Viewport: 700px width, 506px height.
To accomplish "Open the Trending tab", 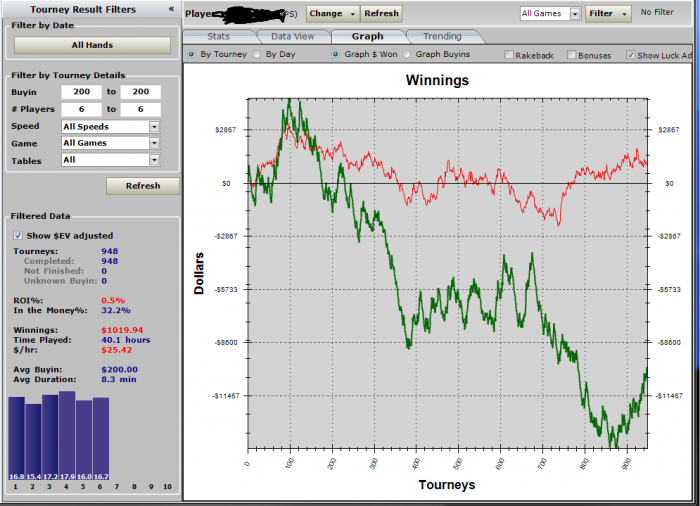I will coord(442,37).
